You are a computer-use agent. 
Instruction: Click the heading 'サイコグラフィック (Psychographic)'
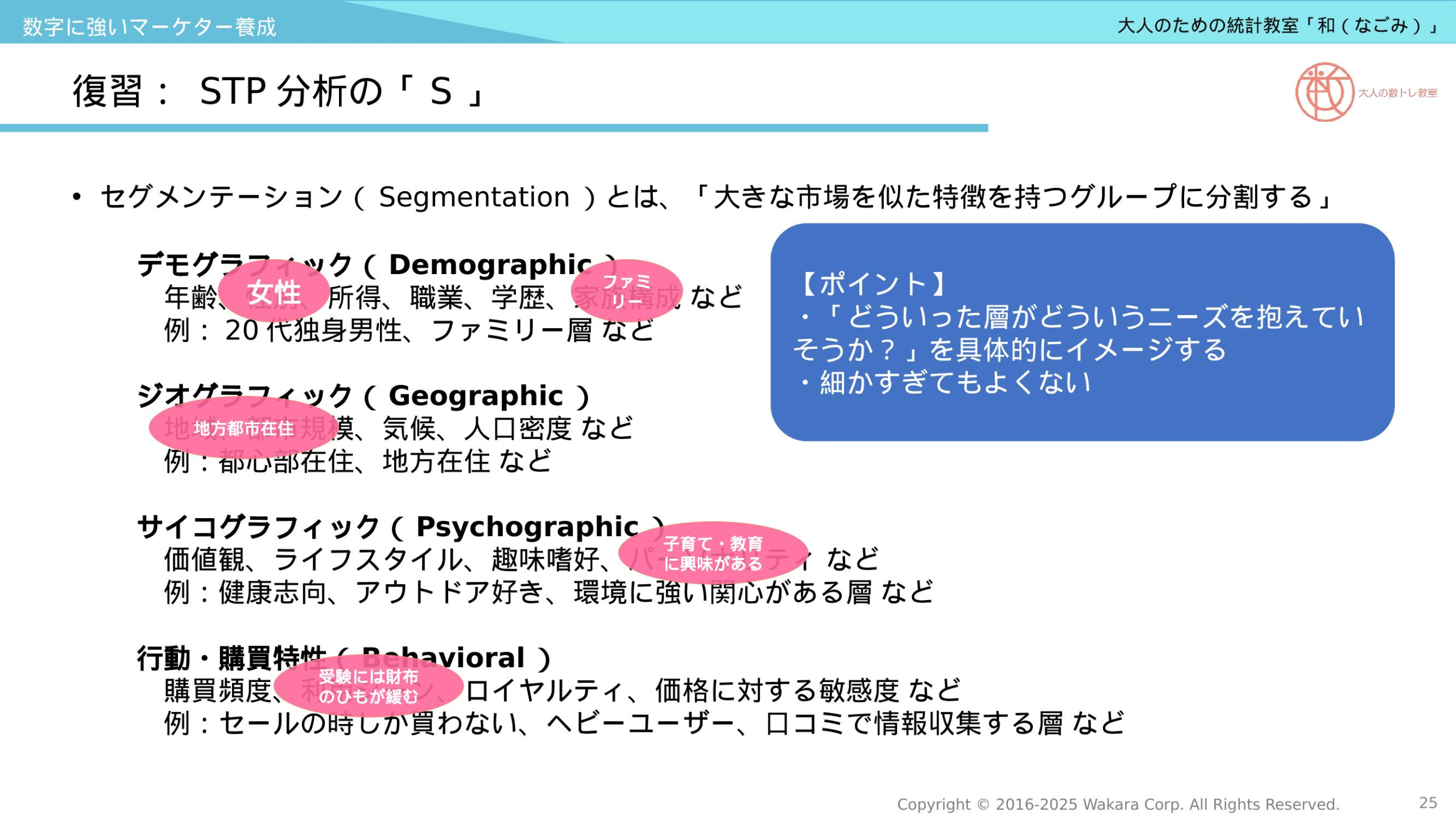401,527
